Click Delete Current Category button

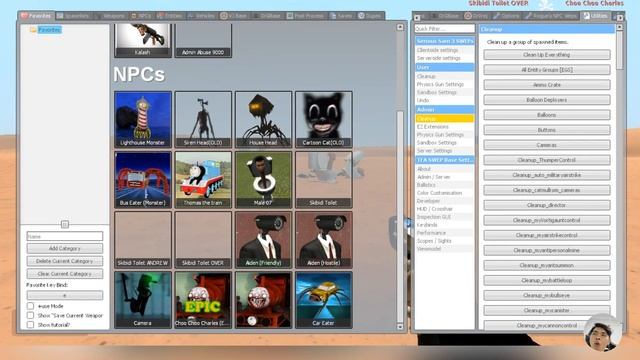point(64,261)
